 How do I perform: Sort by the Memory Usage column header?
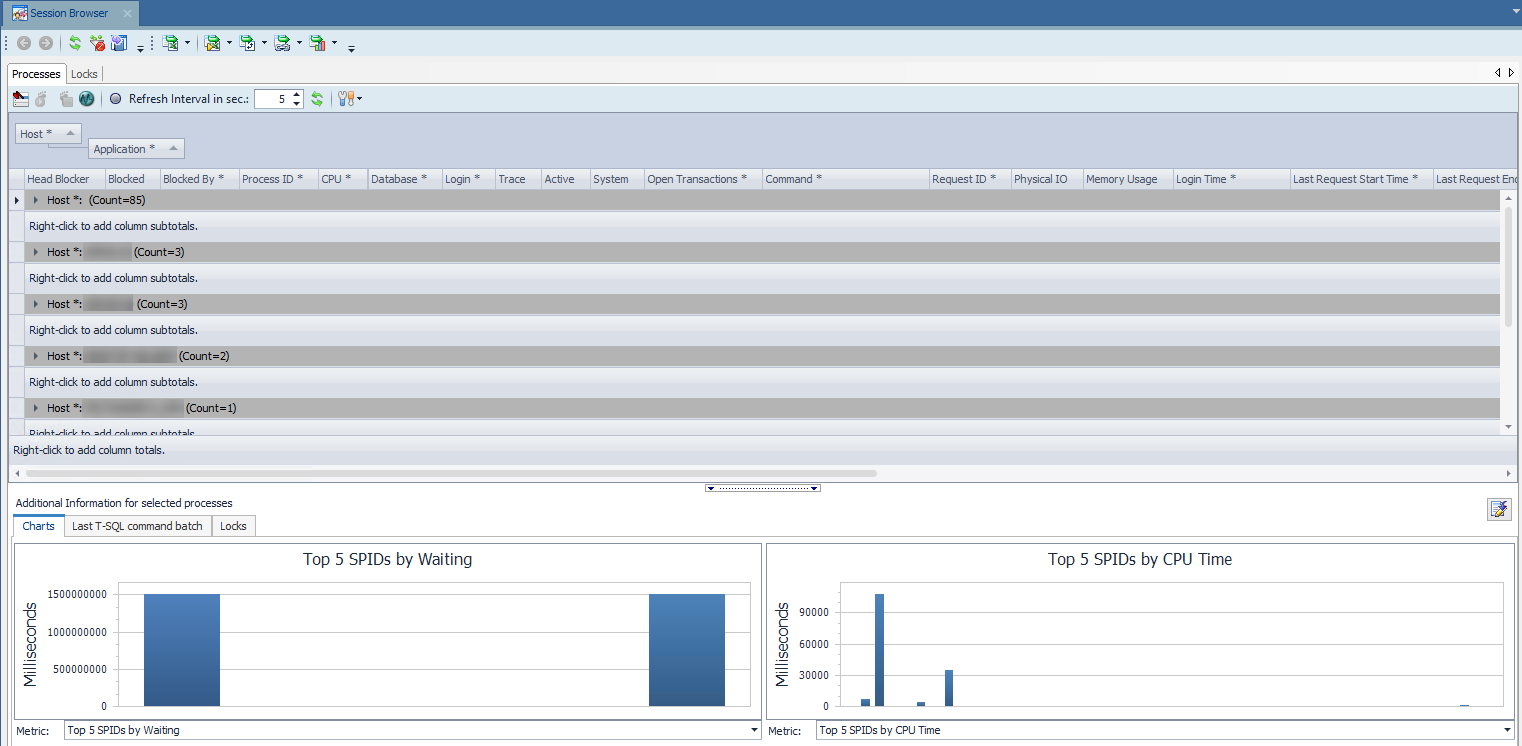click(x=1128, y=179)
